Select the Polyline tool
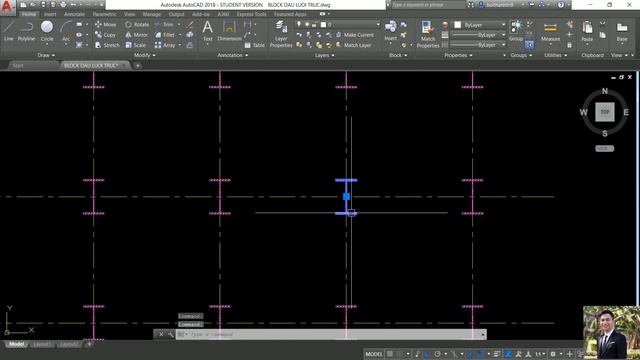 click(26, 31)
